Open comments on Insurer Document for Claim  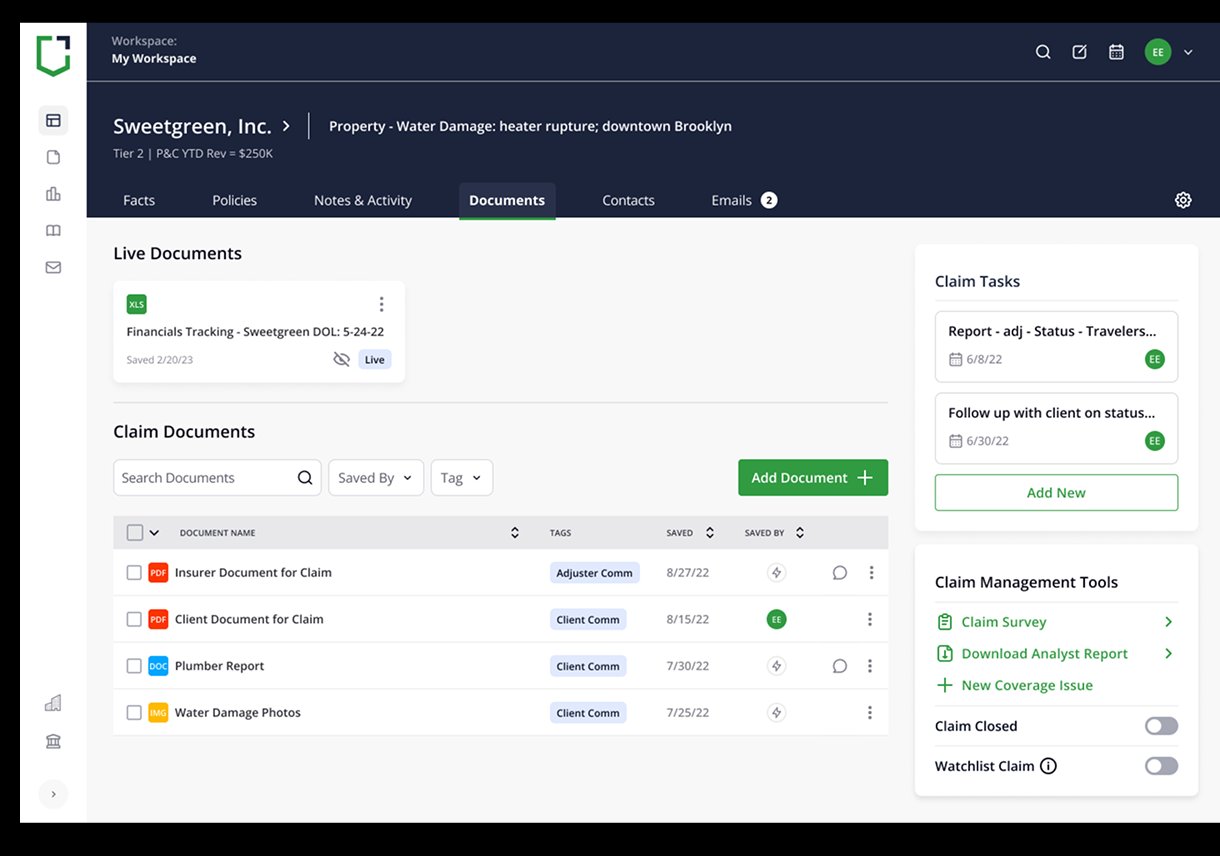click(840, 573)
